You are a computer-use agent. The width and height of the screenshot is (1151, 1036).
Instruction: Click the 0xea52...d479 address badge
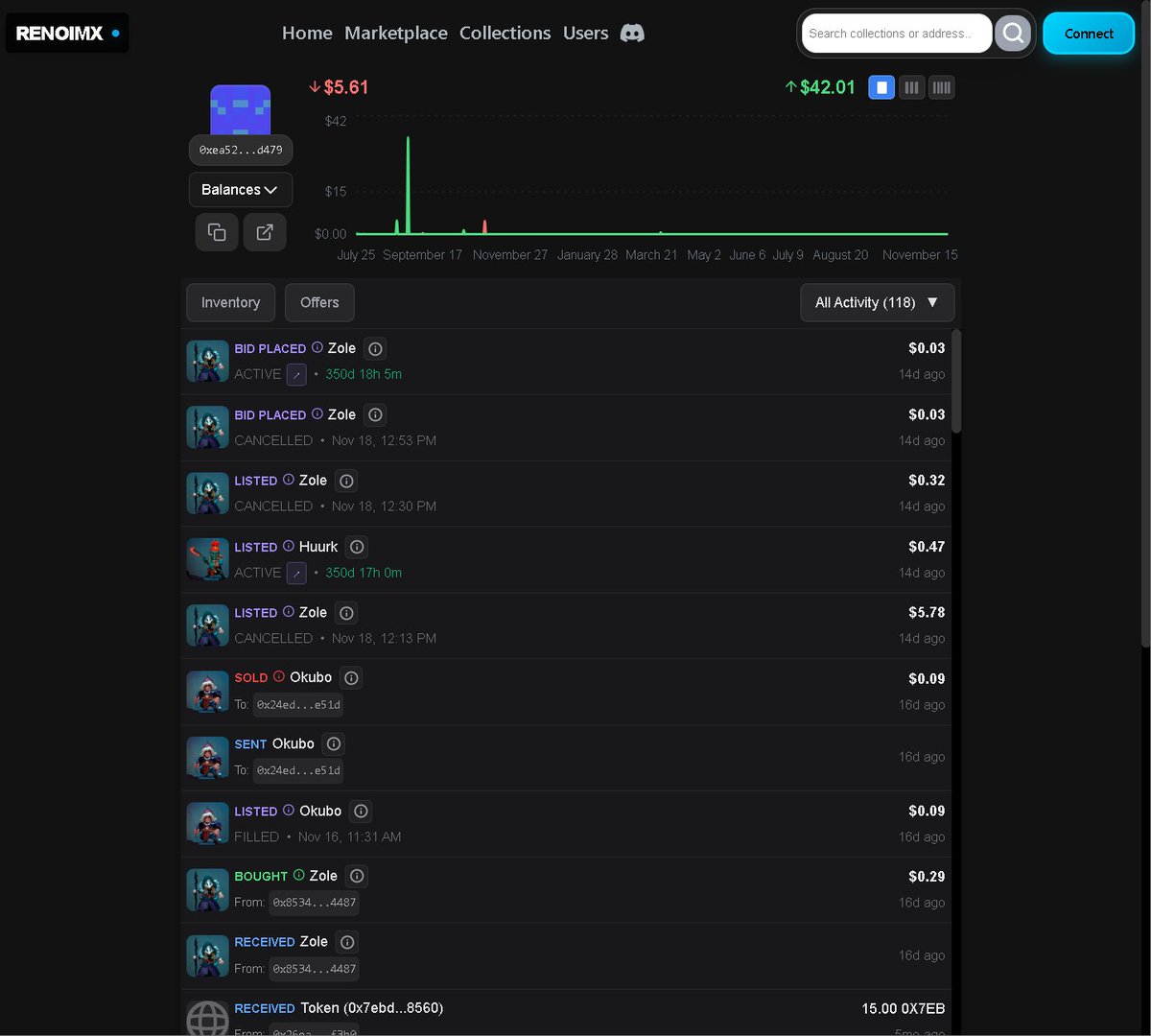tap(241, 151)
